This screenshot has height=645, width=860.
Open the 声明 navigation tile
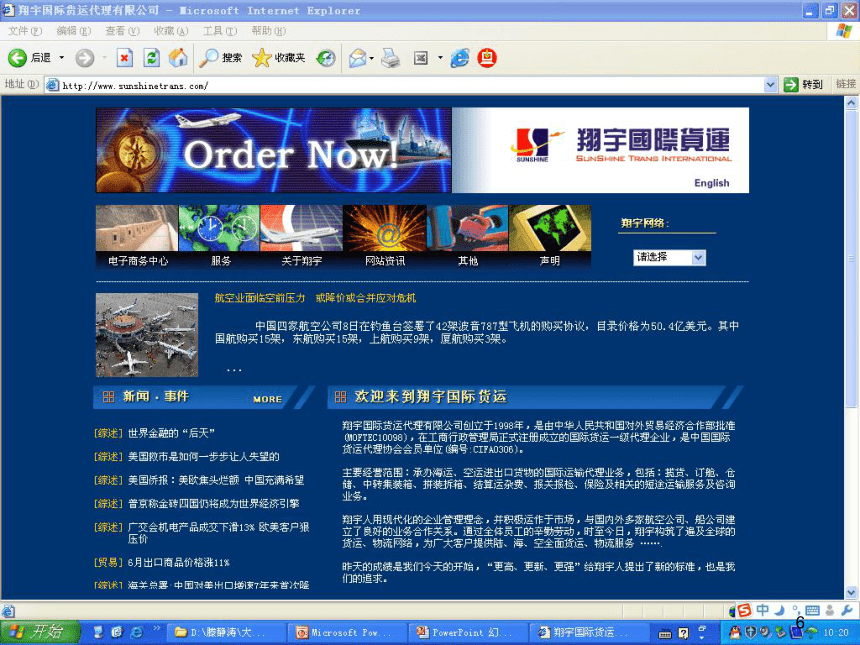(550, 237)
